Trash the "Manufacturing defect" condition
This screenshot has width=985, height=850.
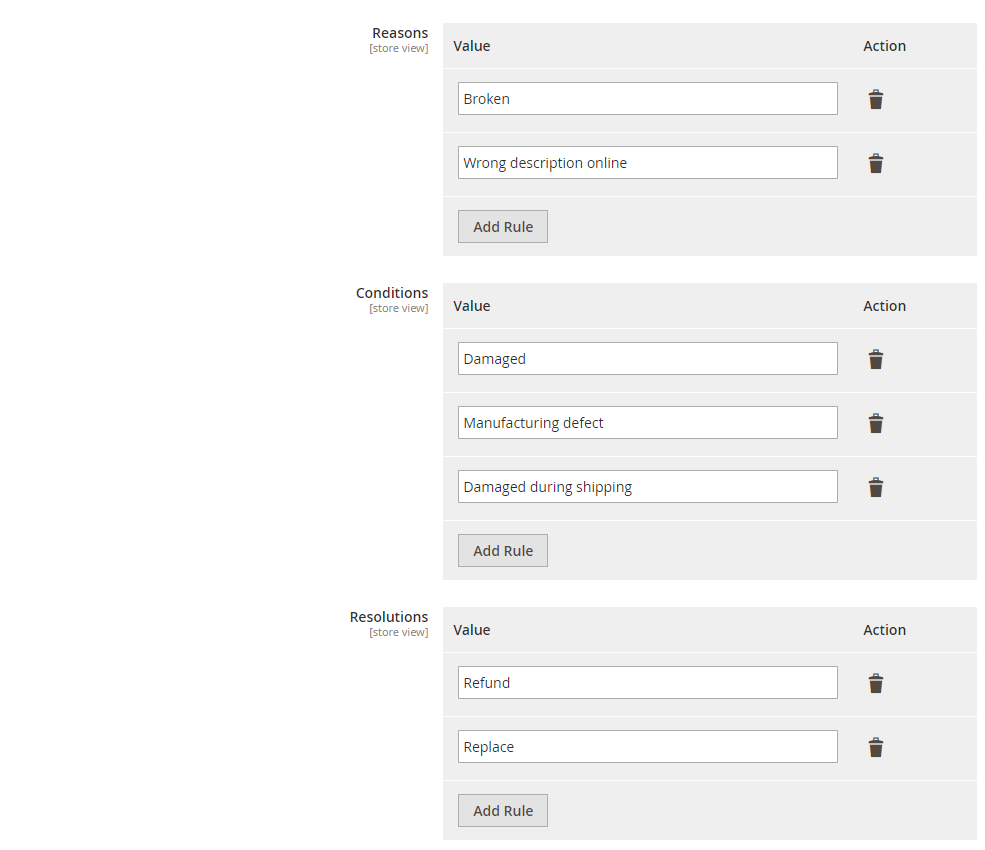[875, 424]
